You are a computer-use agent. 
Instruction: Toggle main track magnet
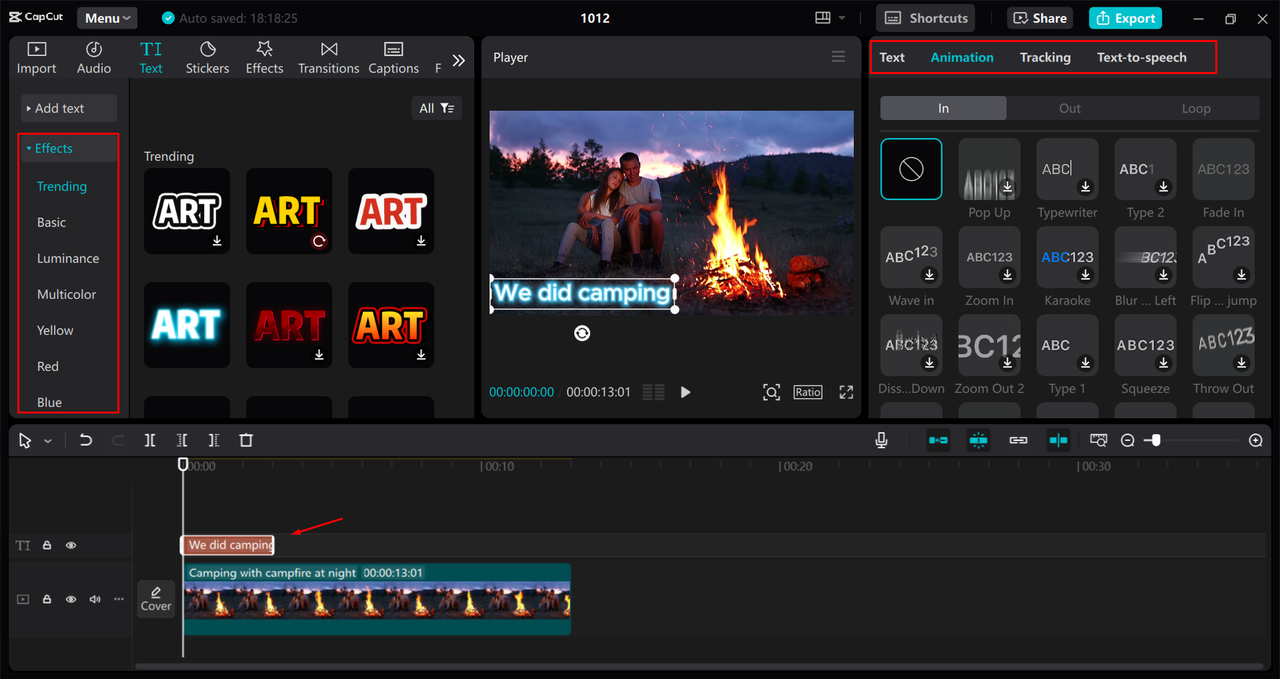pyautogui.click(x=938, y=440)
